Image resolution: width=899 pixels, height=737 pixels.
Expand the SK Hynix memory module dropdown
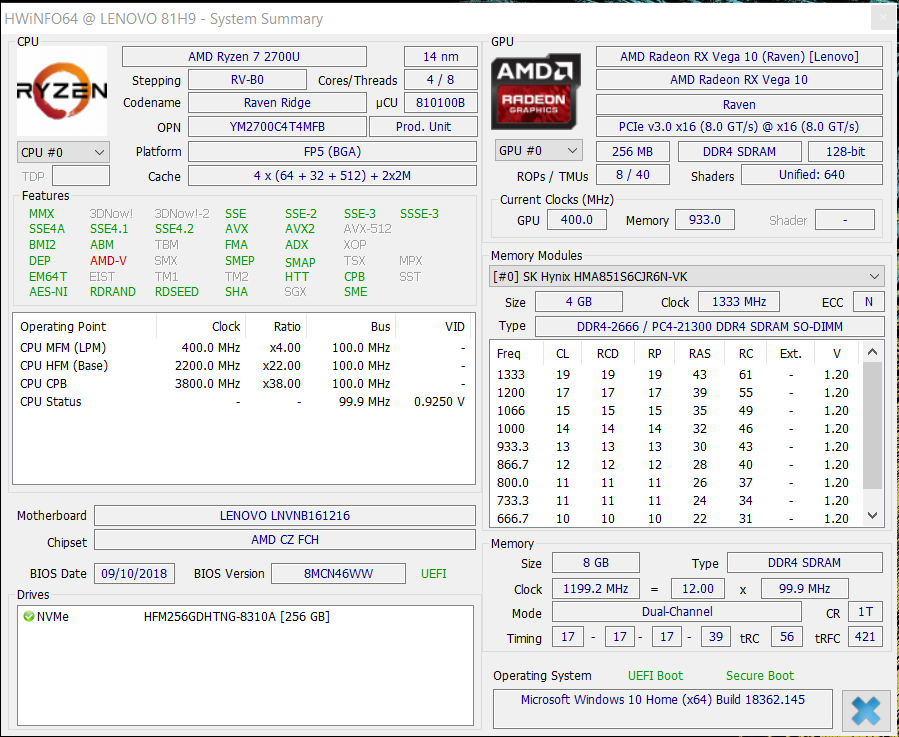point(686,276)
